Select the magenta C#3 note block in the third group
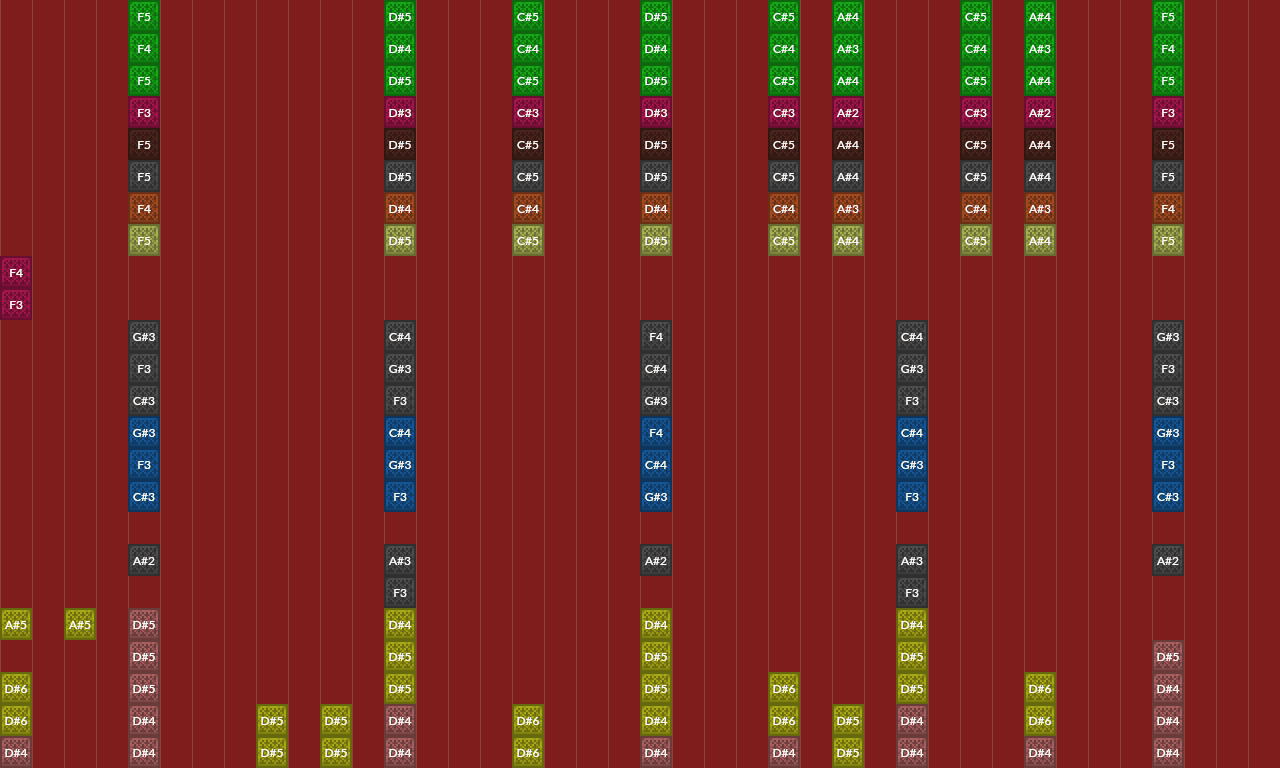 pos(527,113)
